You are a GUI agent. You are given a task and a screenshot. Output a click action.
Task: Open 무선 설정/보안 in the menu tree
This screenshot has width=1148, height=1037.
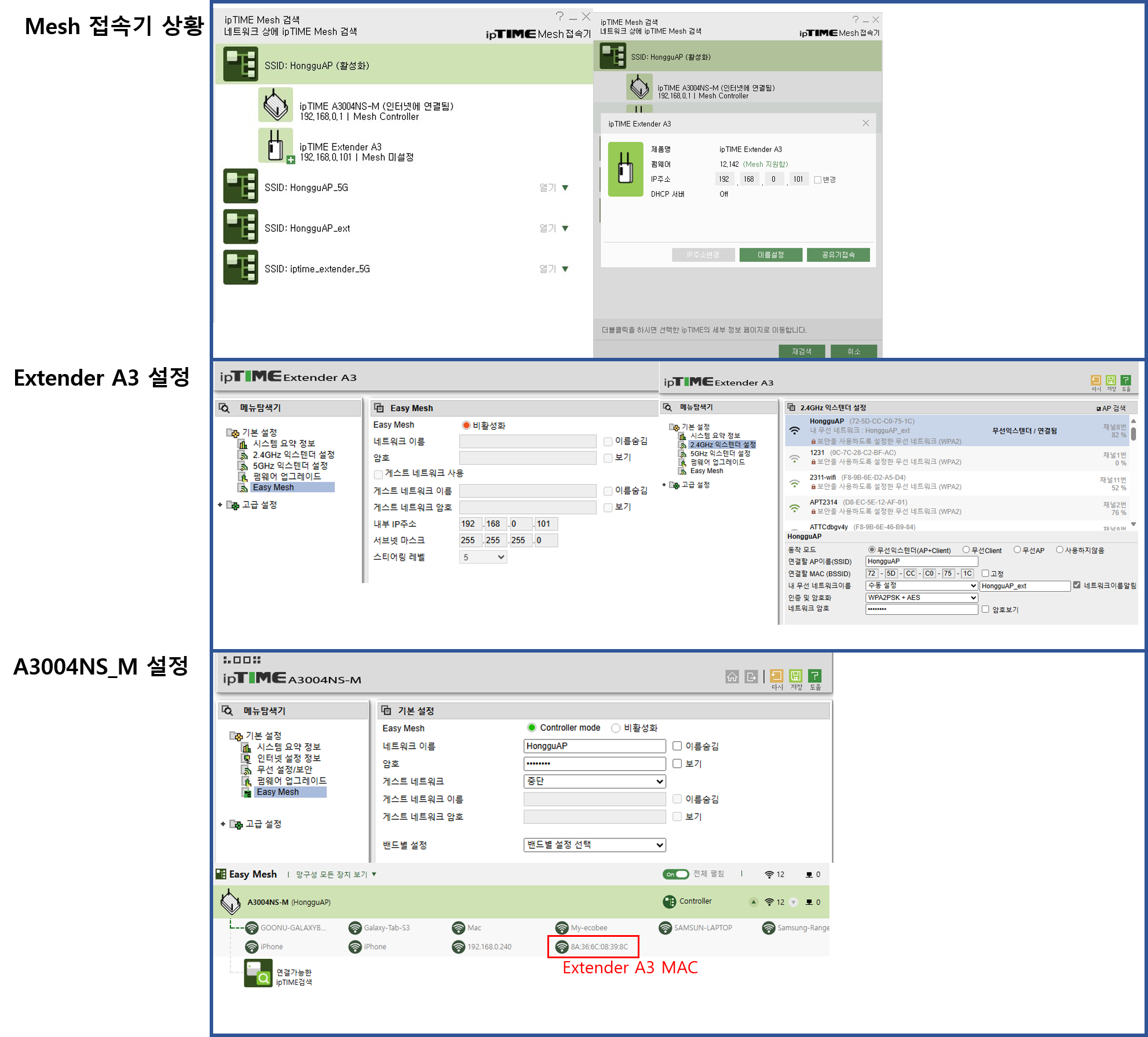tap(284, 769)
